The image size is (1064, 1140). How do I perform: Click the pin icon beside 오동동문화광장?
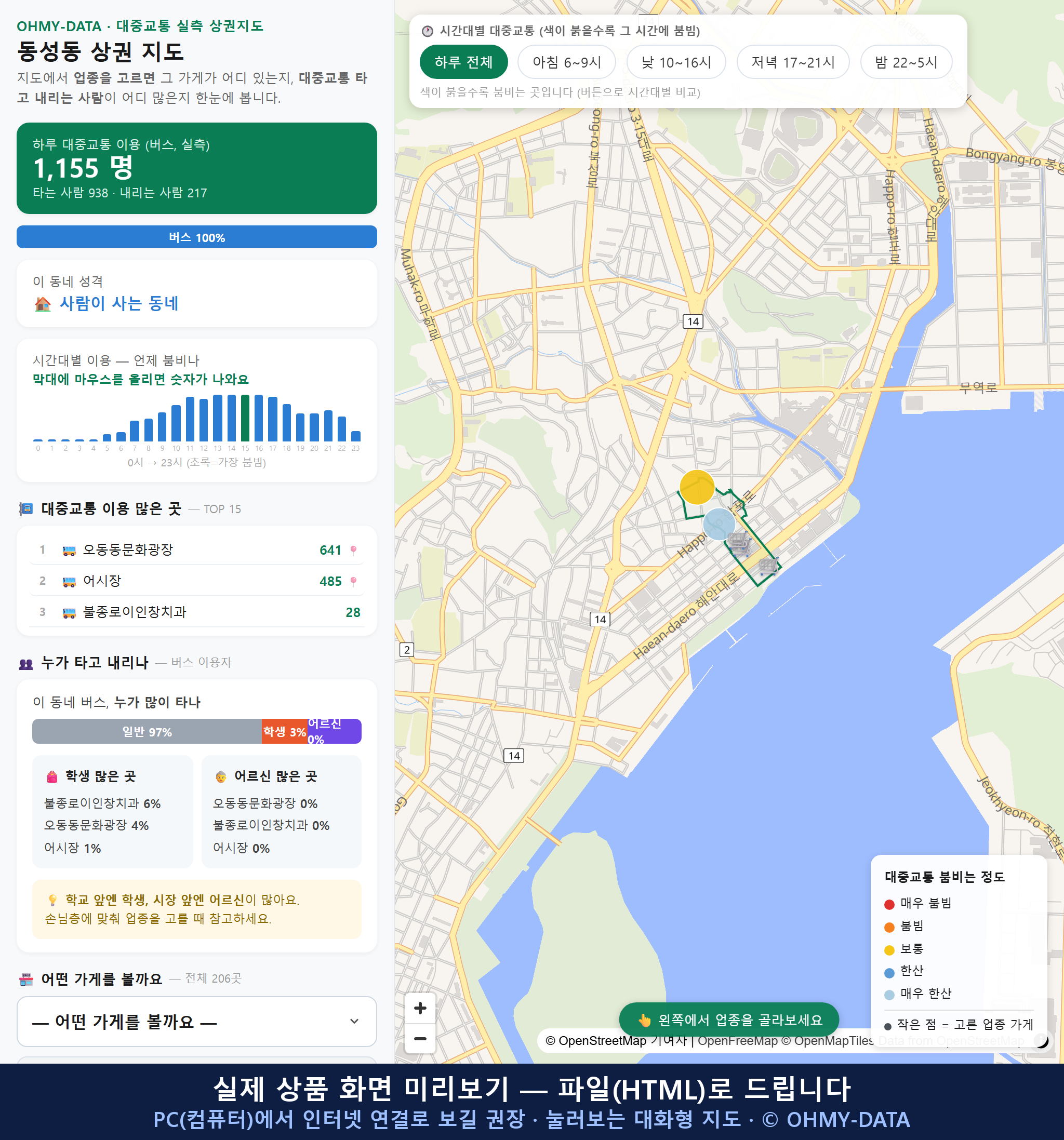353,550
